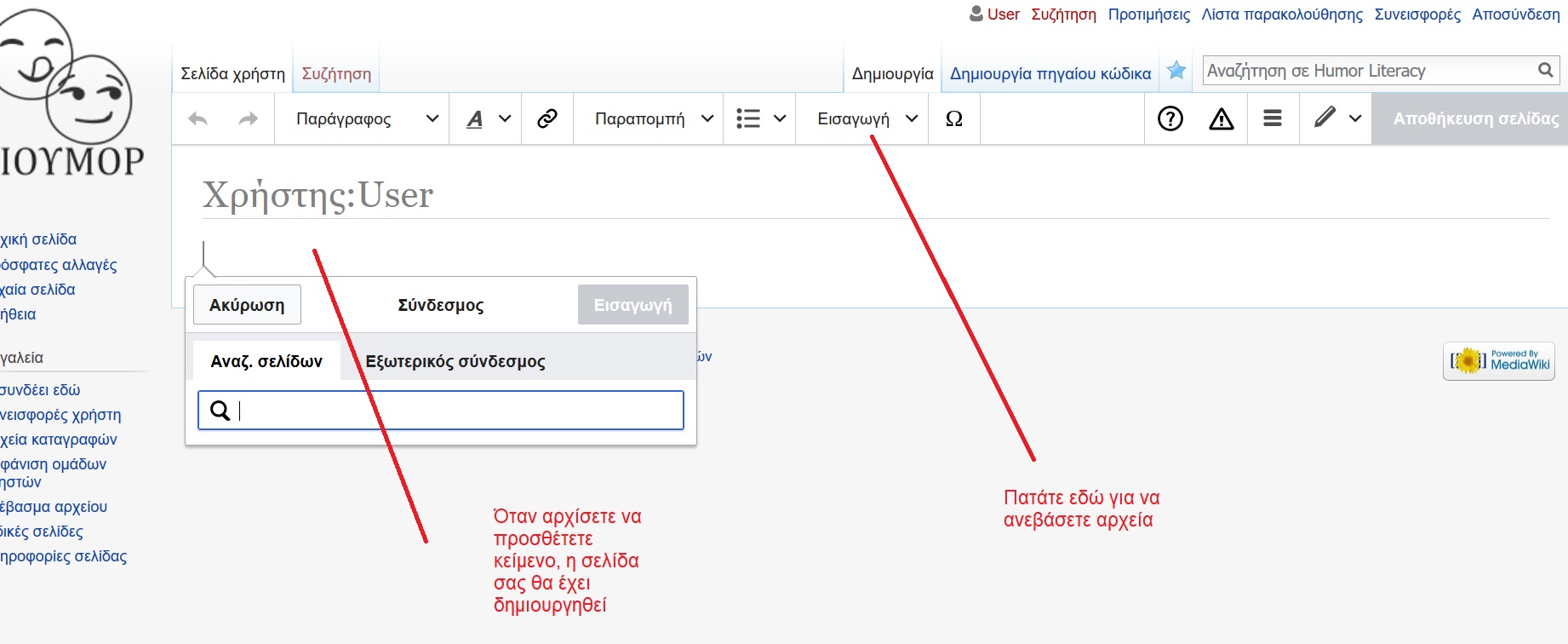The image size is (1568, 644).
Task: Open Λίστα παρακολούθησης link
Action: 1282,14
